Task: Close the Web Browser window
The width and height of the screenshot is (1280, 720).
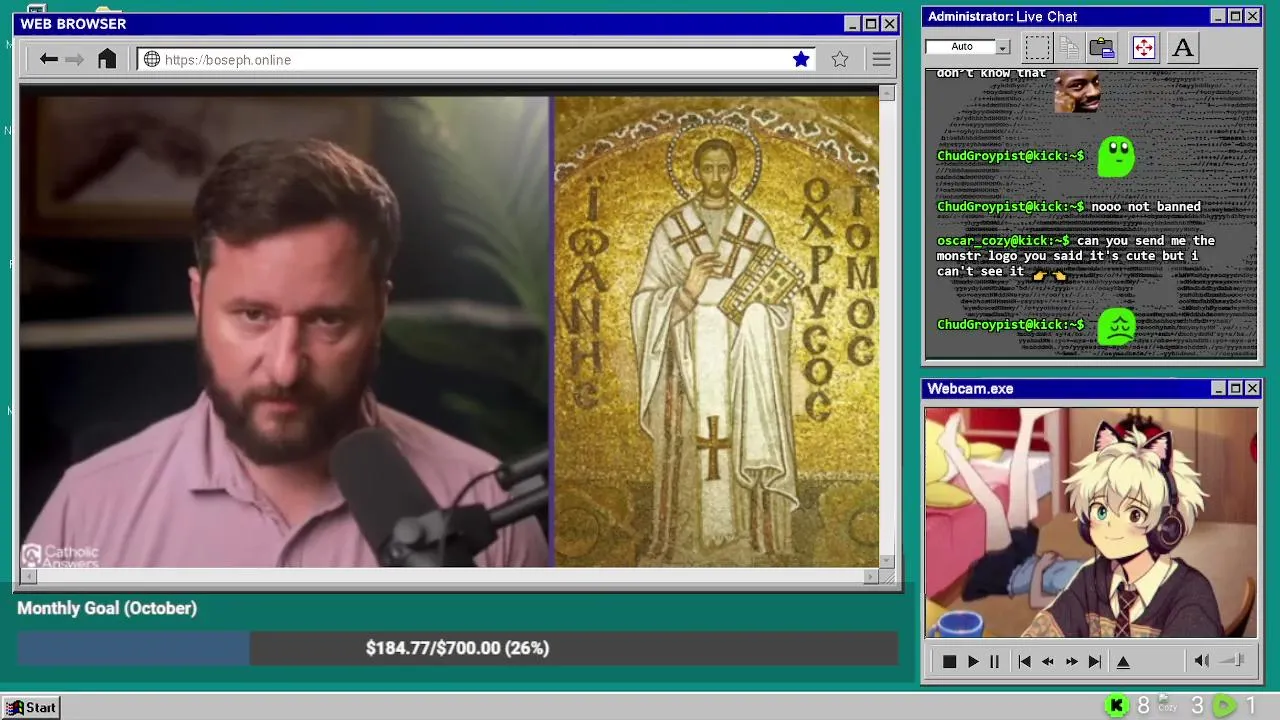Action: point(889,24)
